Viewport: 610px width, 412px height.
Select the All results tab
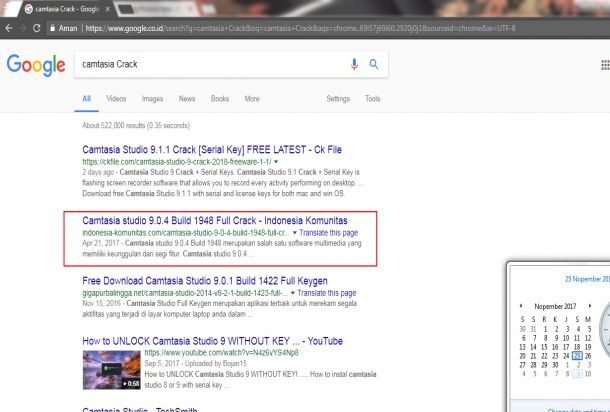(86, 99)
